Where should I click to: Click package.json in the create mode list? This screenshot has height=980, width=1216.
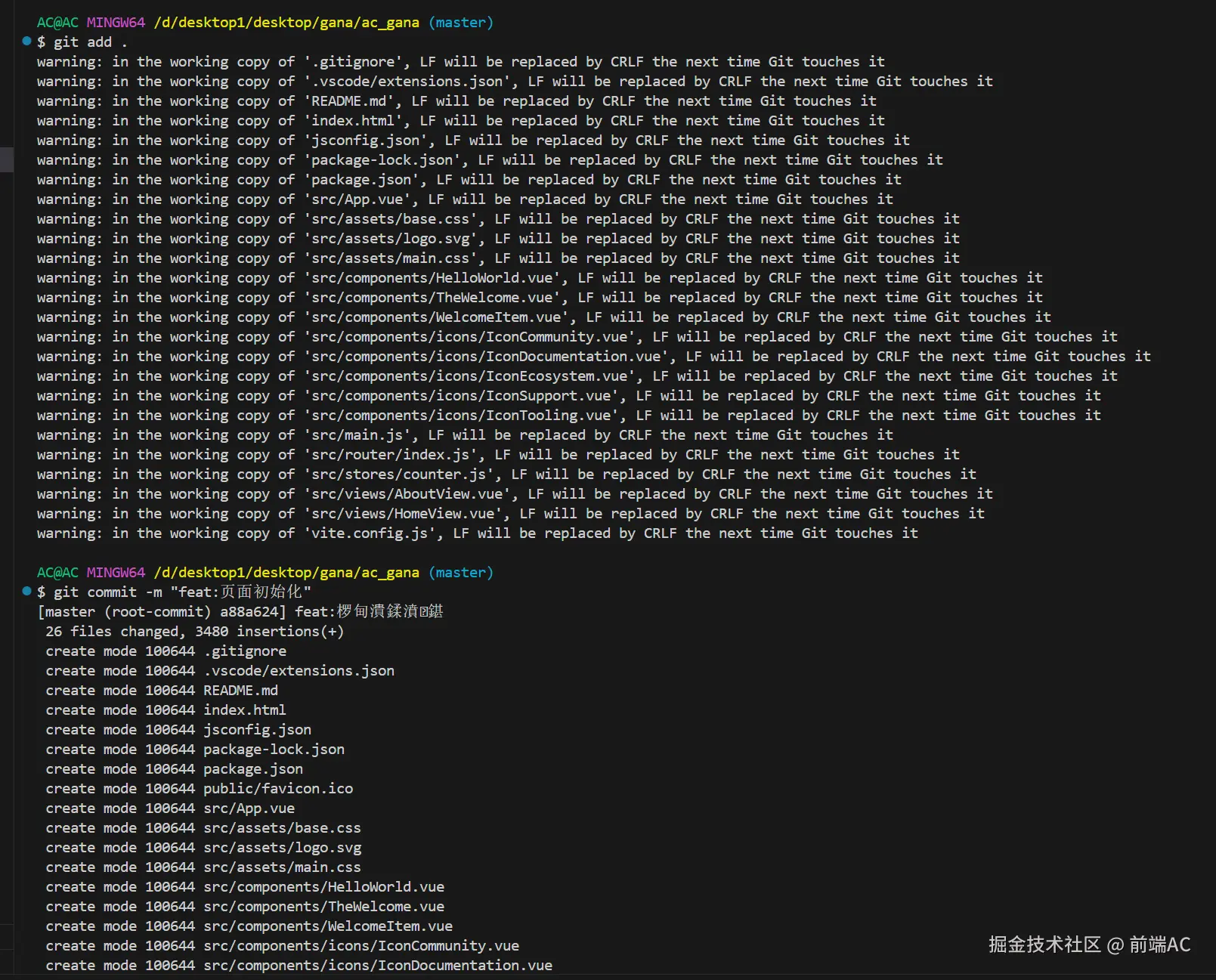point(253,769)
